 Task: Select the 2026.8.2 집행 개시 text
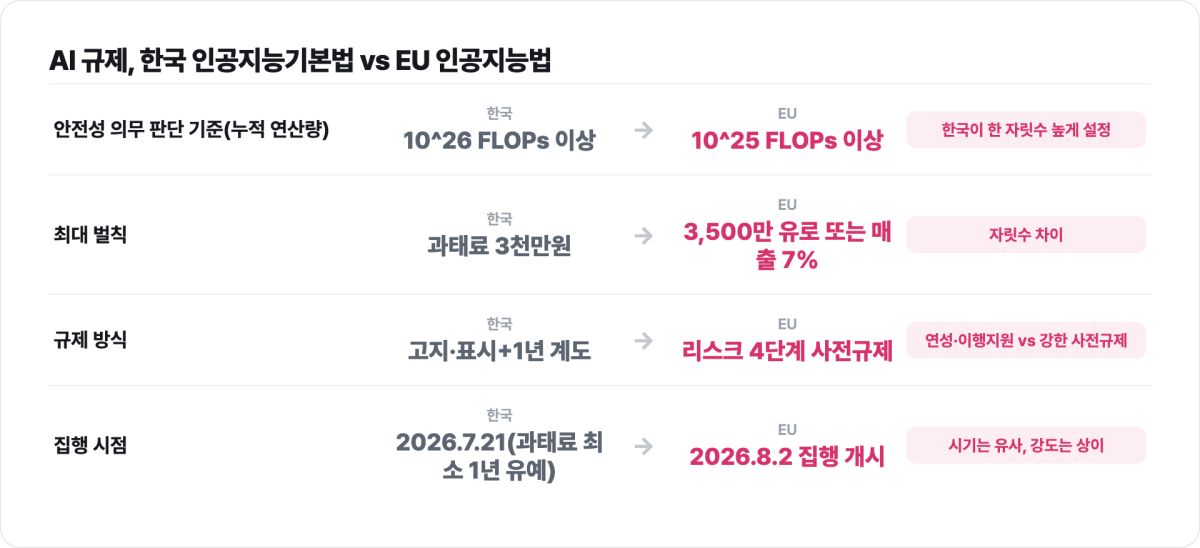click(787, 456)
